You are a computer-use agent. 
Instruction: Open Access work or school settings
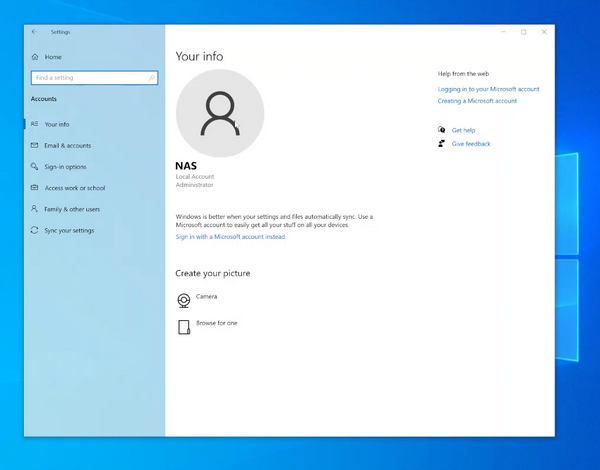(74, 188)
